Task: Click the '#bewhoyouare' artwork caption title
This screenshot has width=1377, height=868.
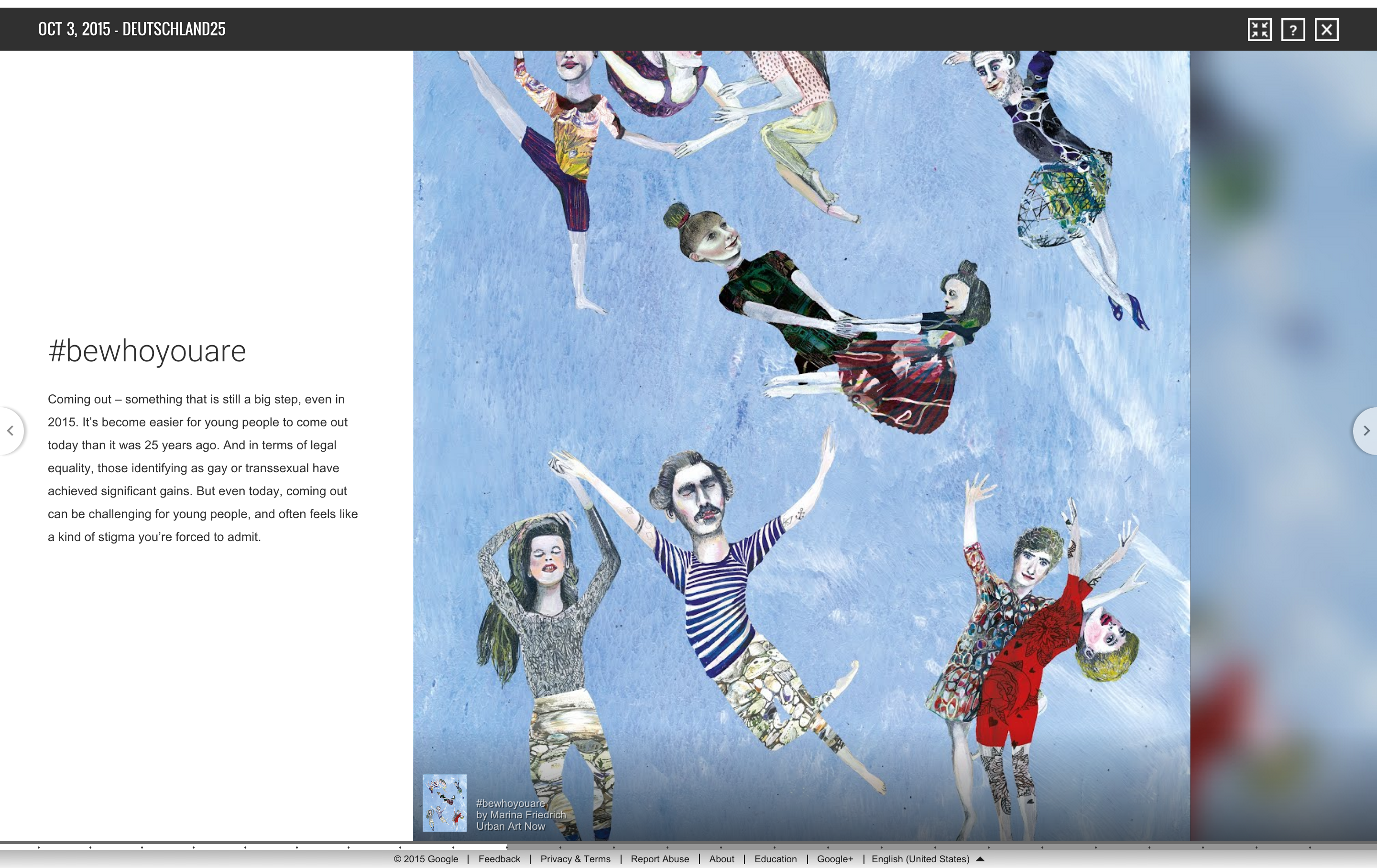Action: coord(510,803)
